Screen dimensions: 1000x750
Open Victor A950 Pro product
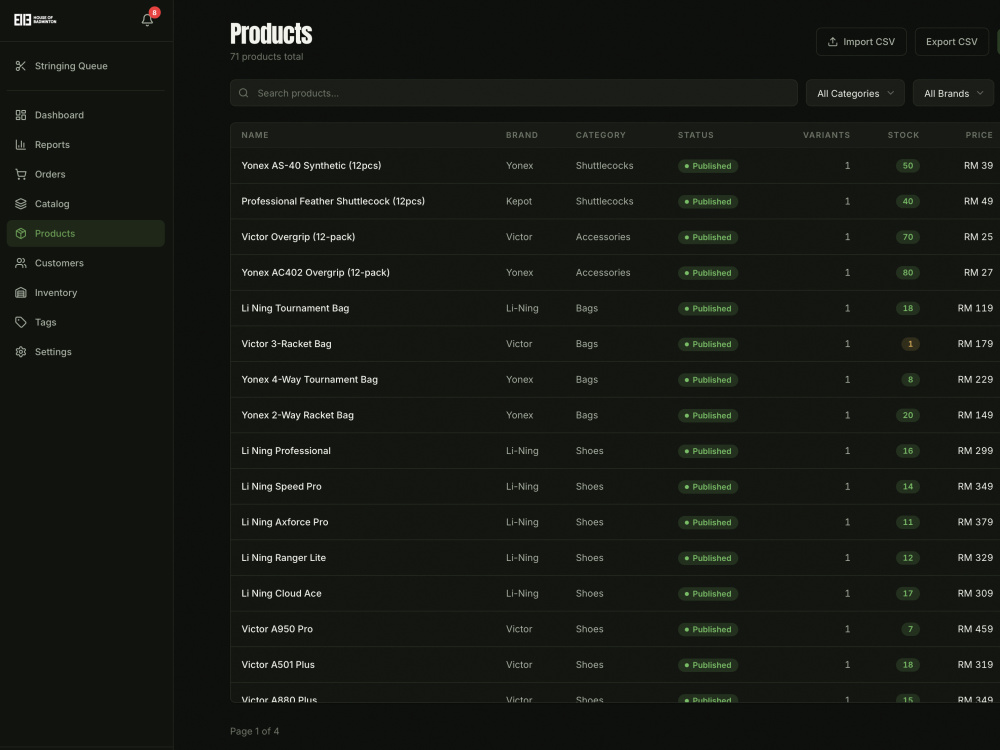click(277, 629)
